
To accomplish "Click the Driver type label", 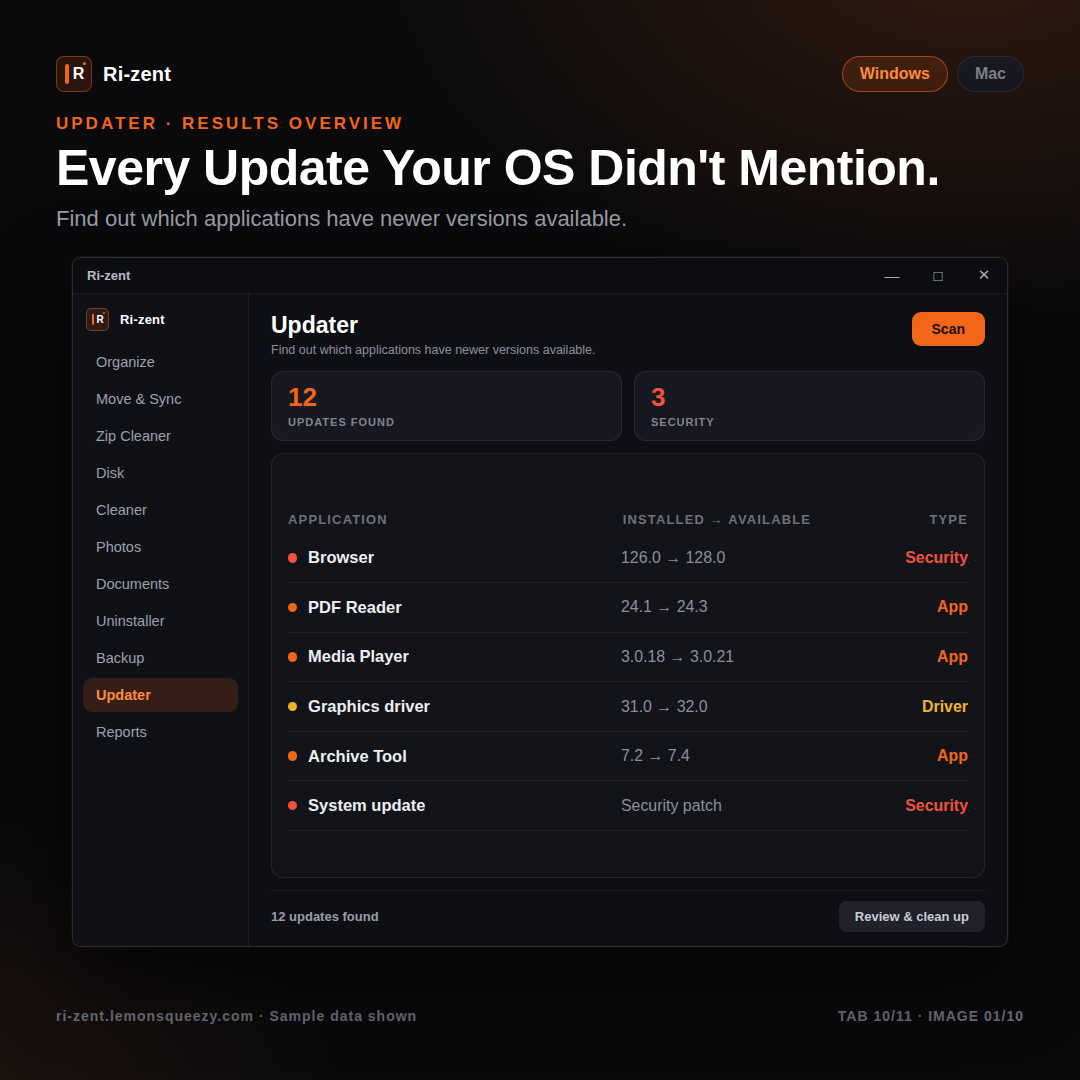I will tap(944, 707).
